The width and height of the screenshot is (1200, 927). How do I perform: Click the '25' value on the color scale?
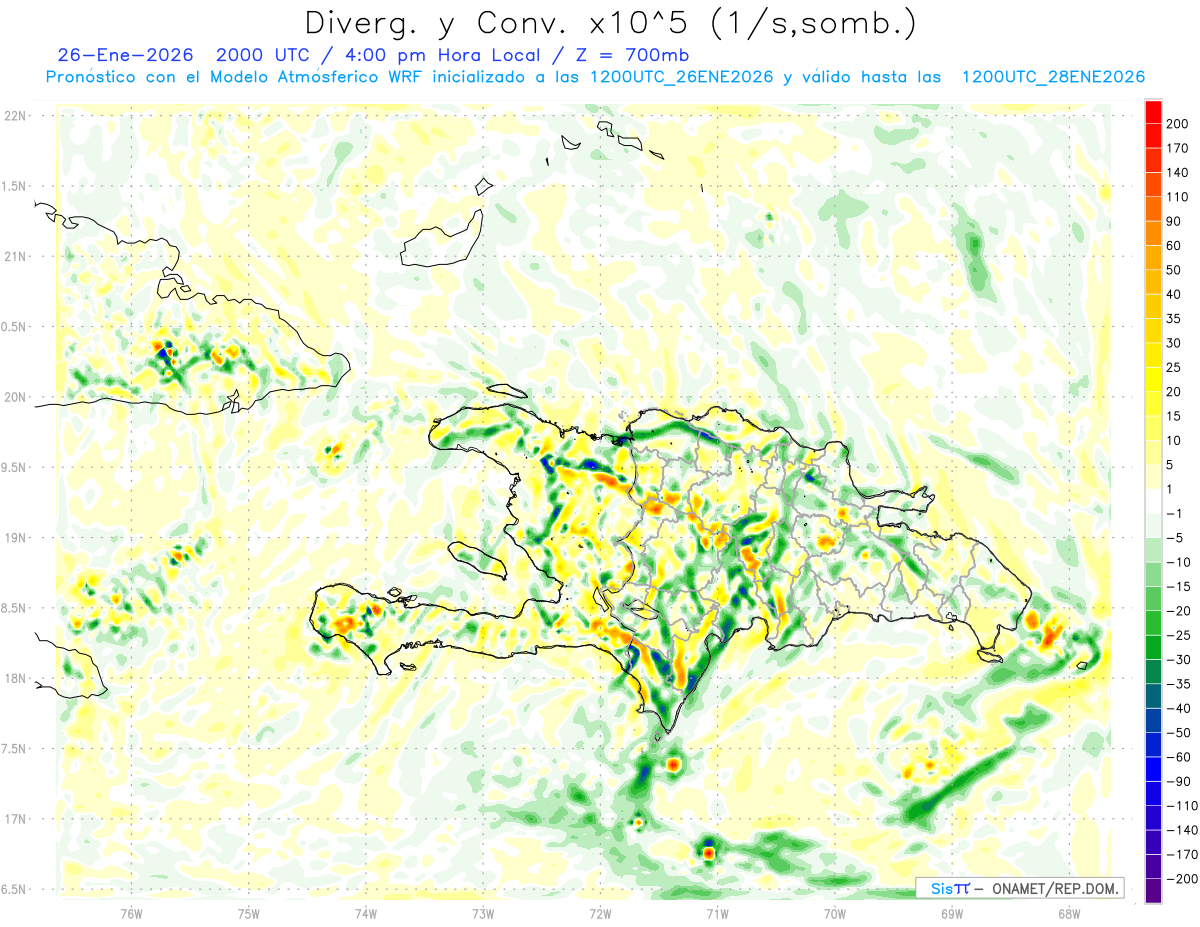tap(1174, 367)
